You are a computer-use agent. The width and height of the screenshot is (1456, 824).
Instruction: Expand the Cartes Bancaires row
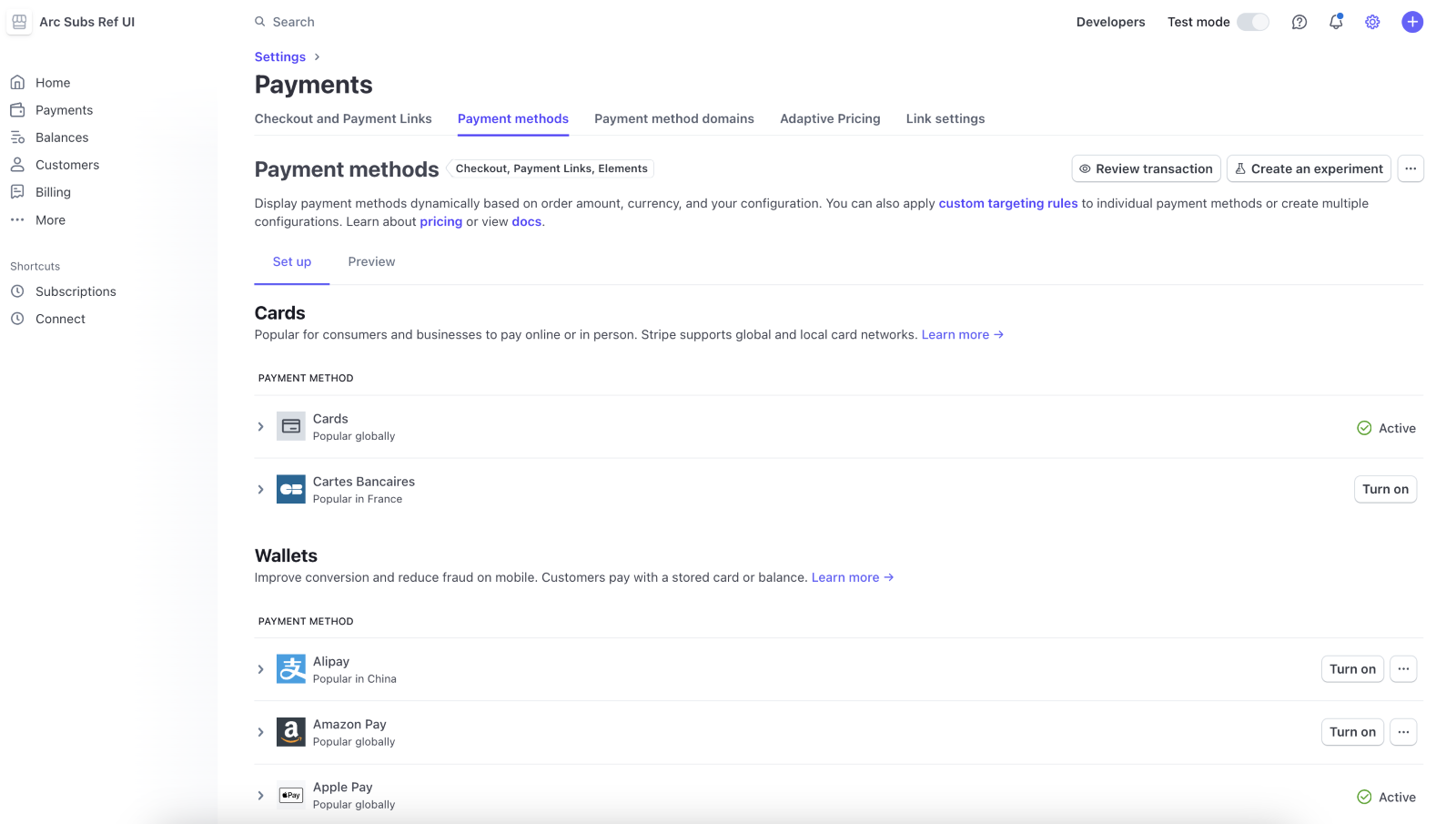(260, 489)
